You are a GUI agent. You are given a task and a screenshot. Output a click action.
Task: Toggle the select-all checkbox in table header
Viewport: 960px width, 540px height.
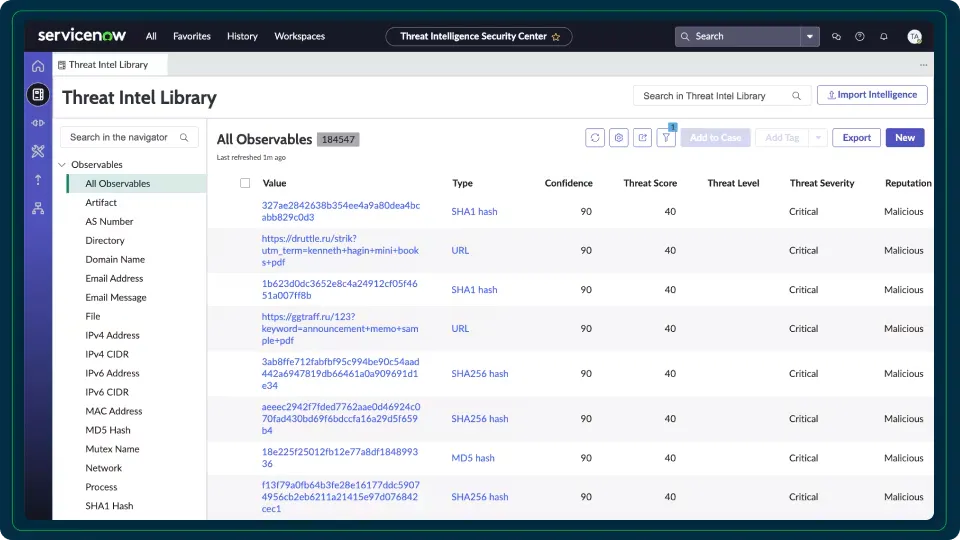tap(245, 183)
